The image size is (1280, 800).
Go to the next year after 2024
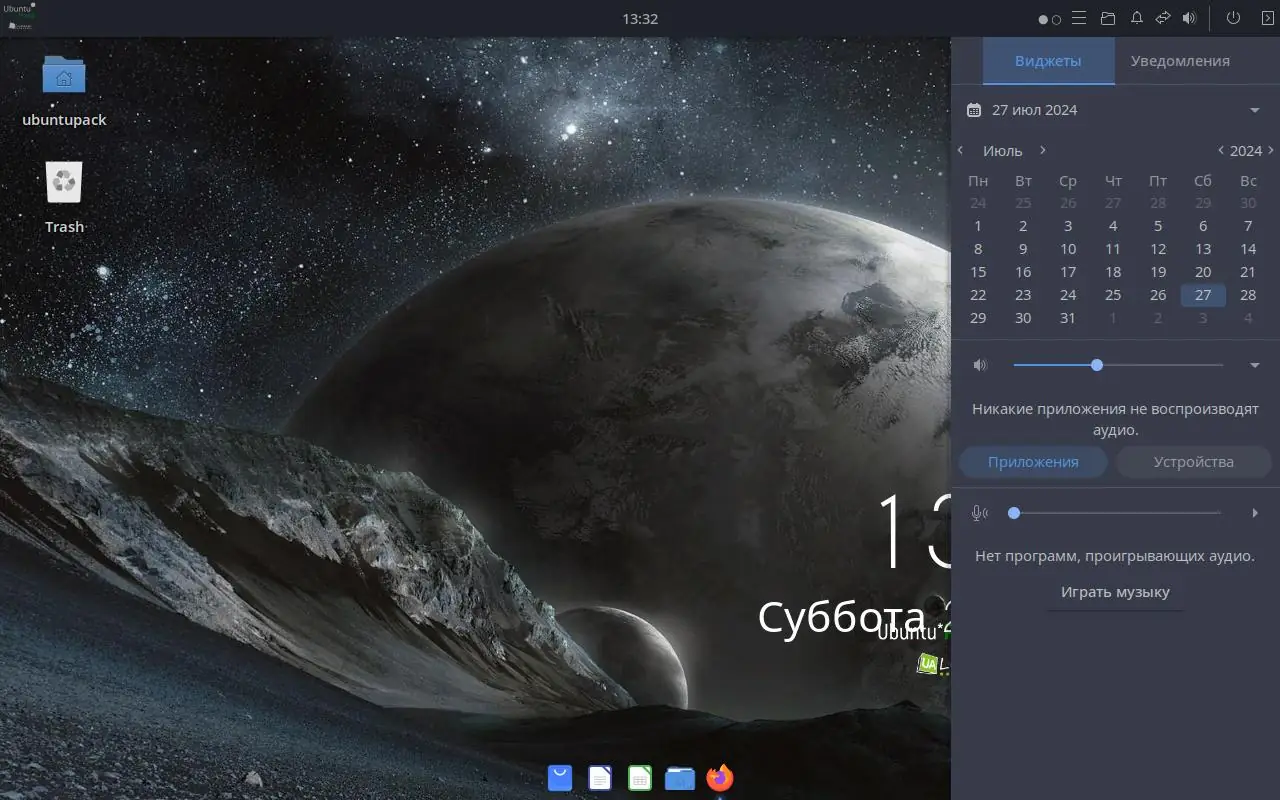[1271, 150]
